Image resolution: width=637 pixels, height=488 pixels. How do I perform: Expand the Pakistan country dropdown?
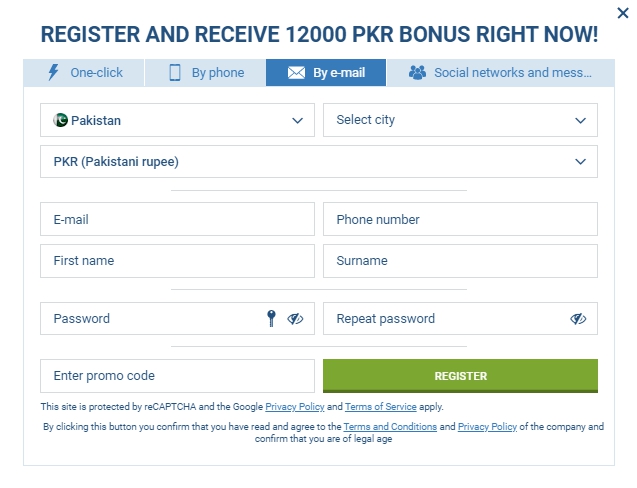[x=177, y=120]
